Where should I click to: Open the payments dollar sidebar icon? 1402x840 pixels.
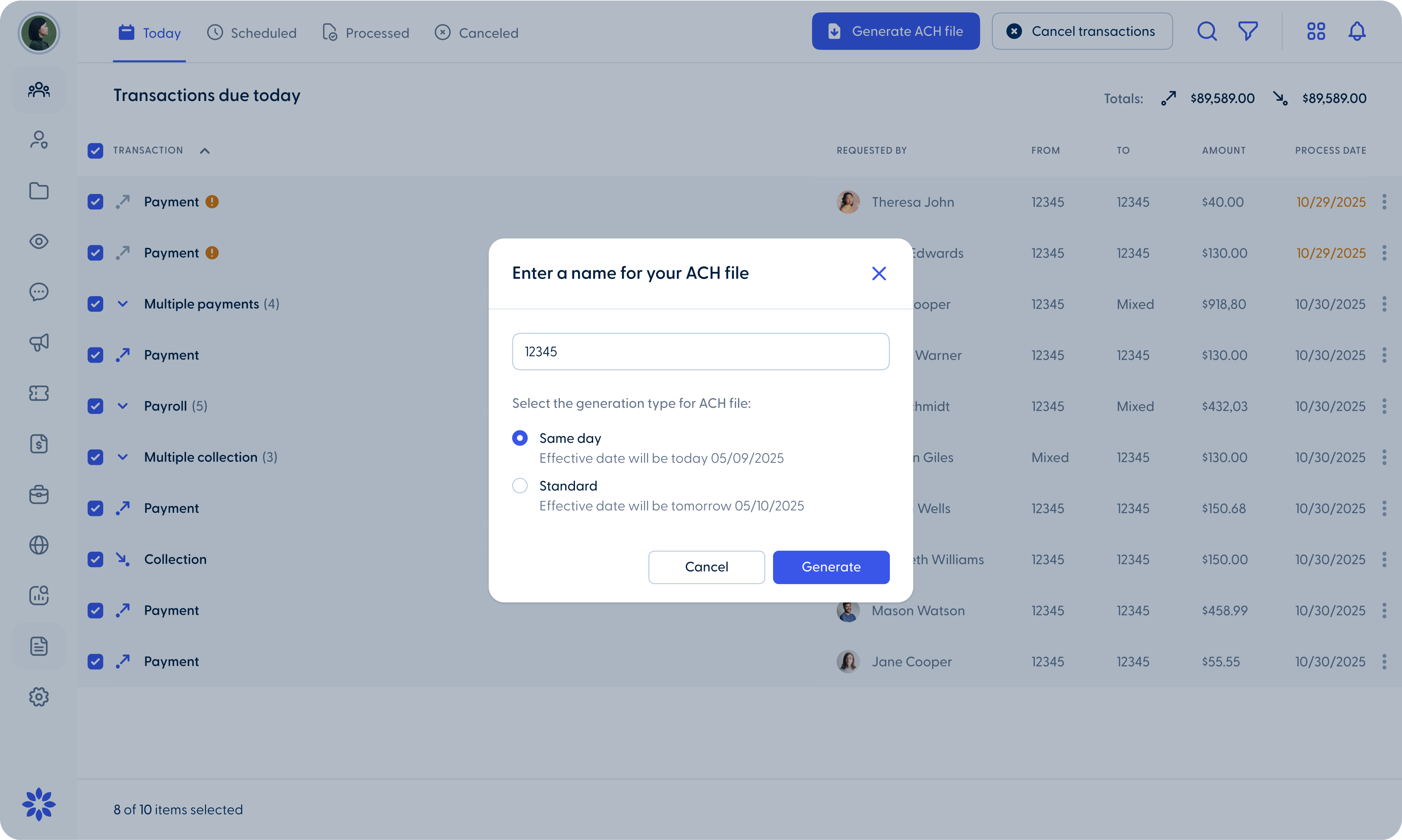[39, 444]
